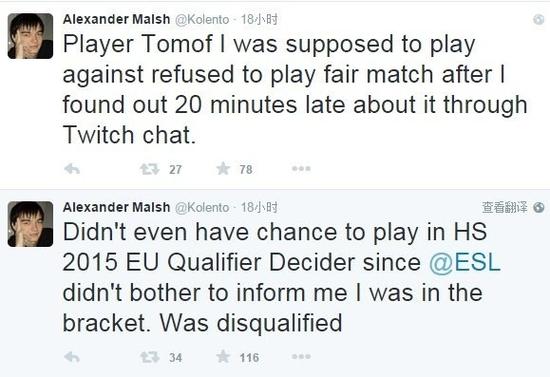Reply to the Player Tomof tweet

coord(72,169)
